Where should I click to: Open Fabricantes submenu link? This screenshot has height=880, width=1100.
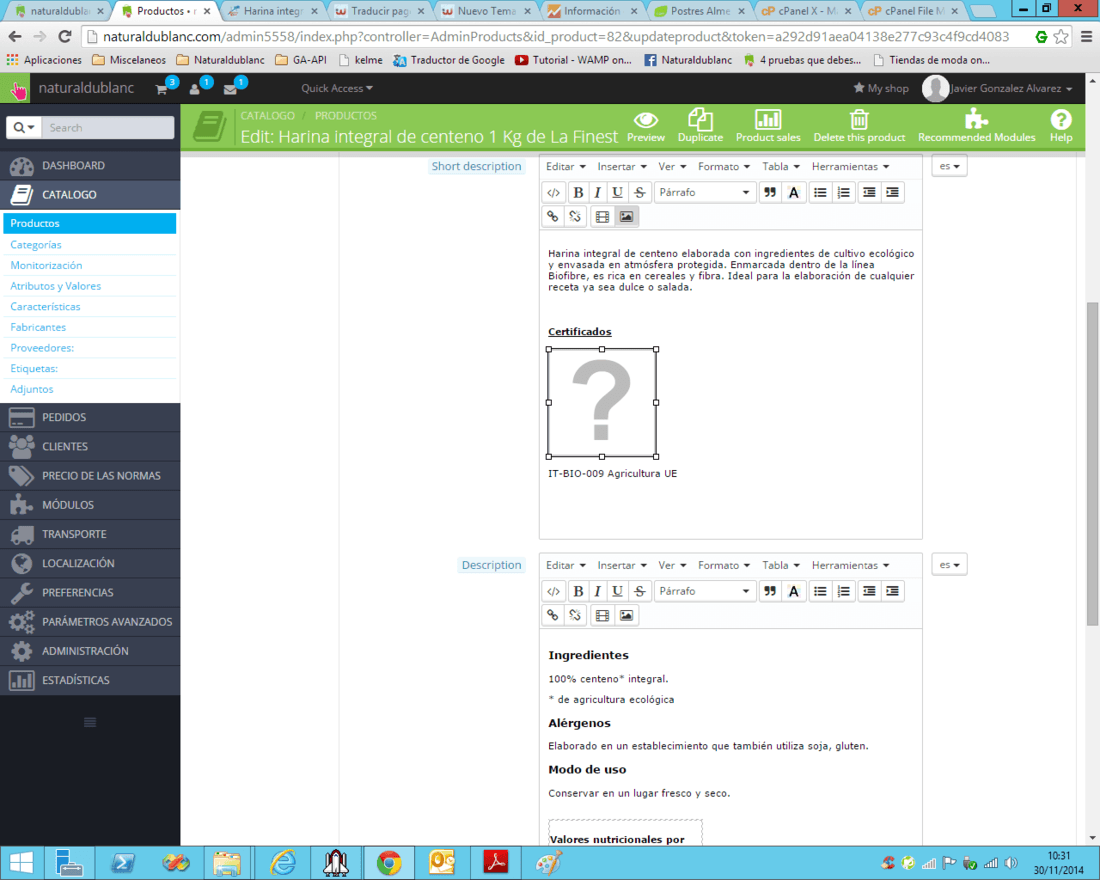[38, 327]
